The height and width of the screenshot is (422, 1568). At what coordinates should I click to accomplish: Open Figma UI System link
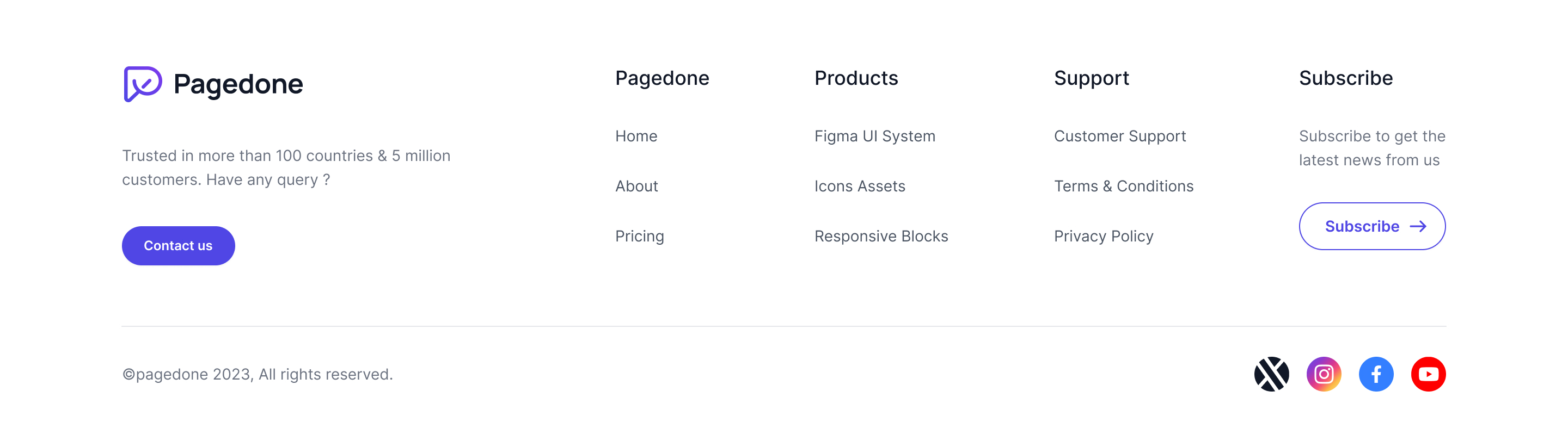coord(874,136)
